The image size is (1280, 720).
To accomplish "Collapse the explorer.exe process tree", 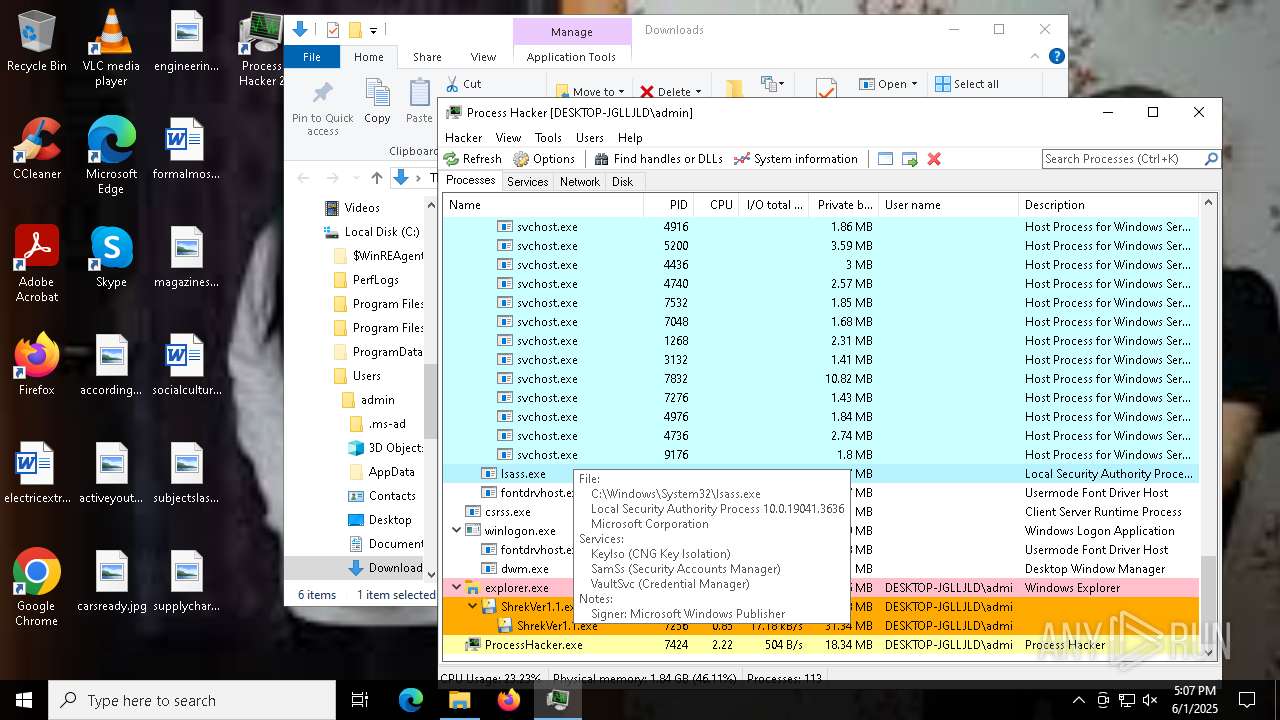I will [x=457, y=588].
